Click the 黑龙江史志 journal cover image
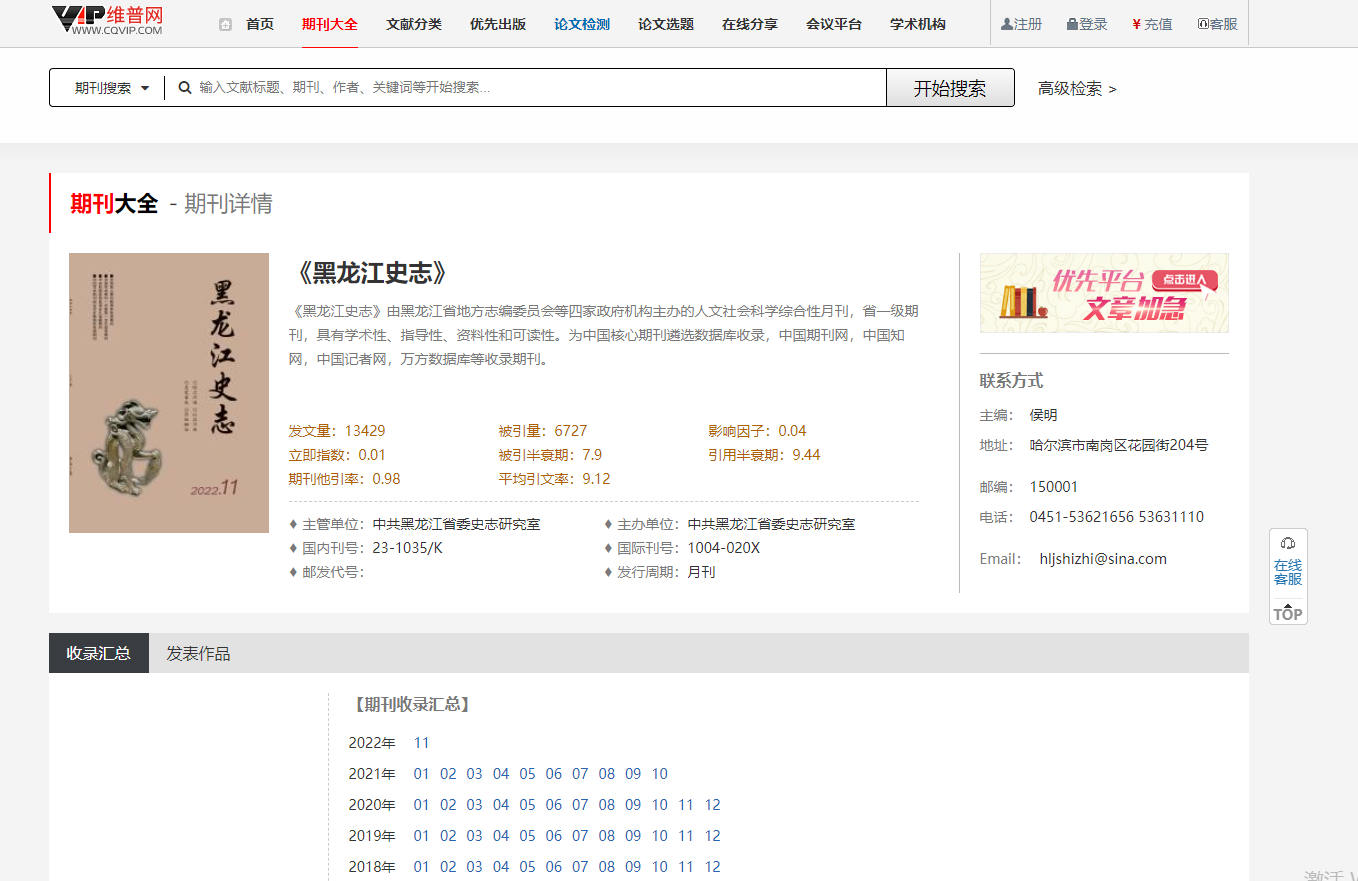This screenshot has width=1358, height=881. pos(169,393)
